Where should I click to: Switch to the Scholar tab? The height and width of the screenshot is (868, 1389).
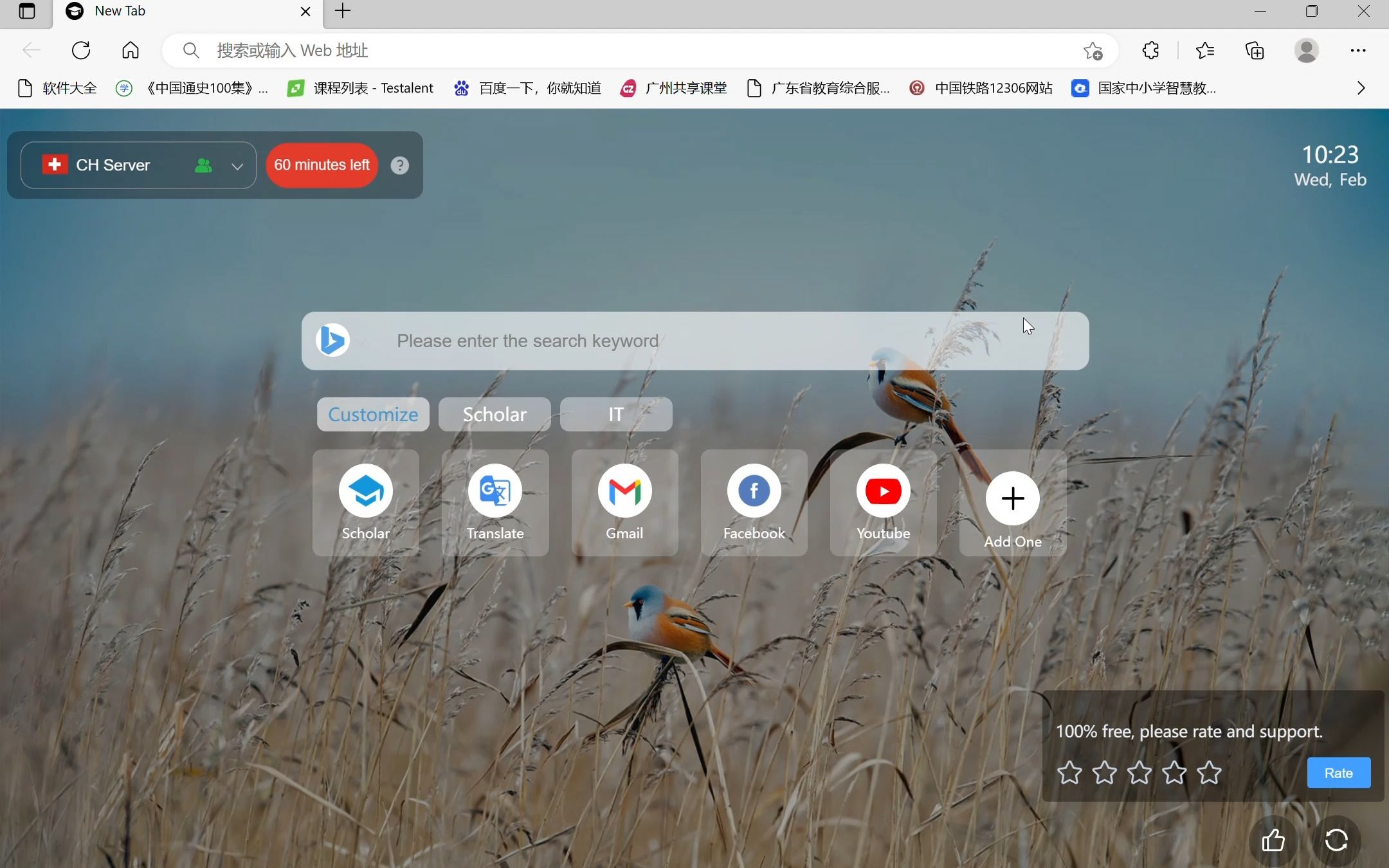pyautogui.click(x=494, y=415)
